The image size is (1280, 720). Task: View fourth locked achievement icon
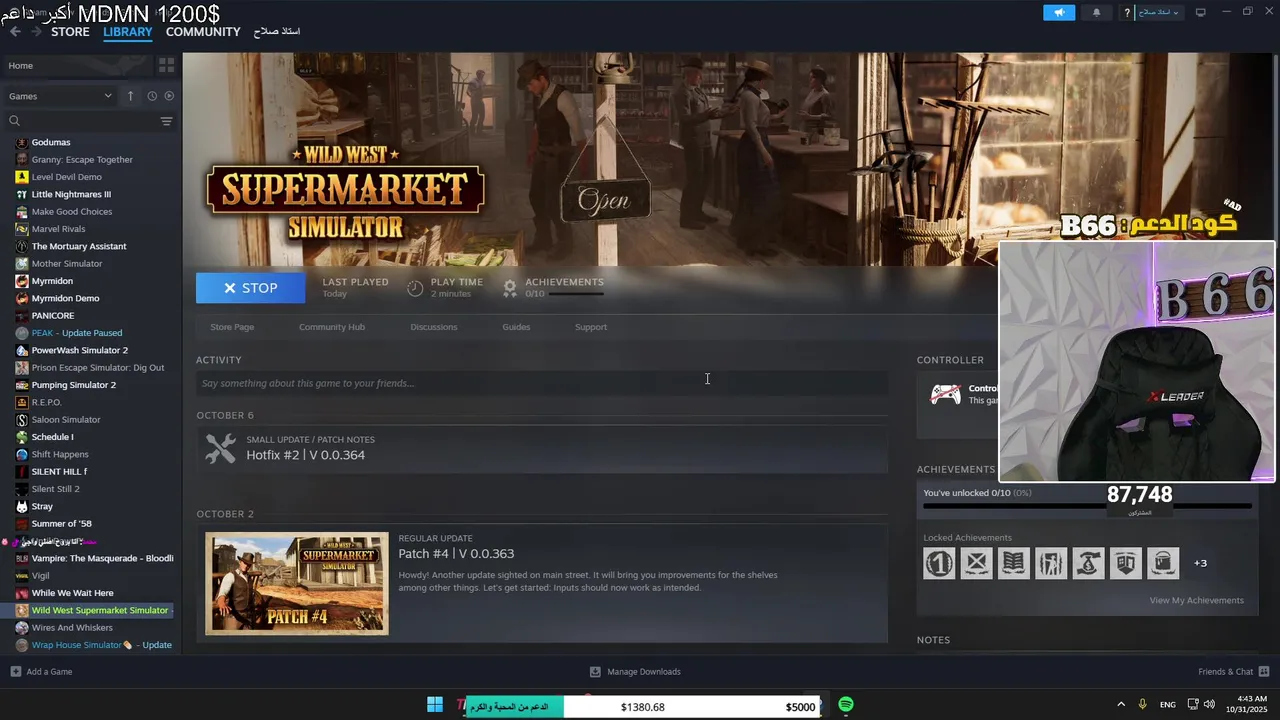(x=1051, y=563)
